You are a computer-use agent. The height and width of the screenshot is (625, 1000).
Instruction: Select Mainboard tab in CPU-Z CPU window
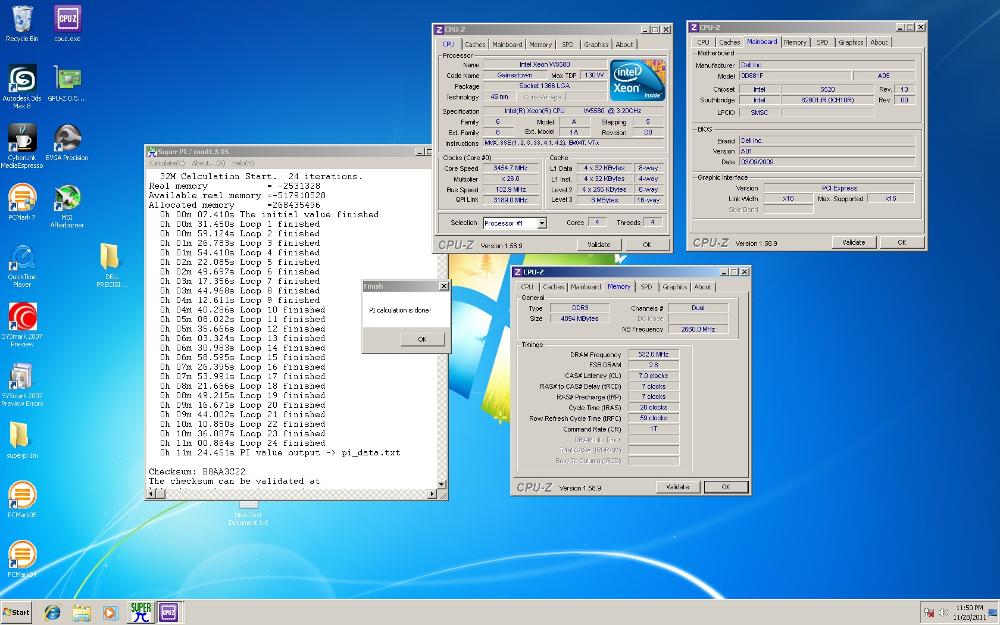[508, 44]
